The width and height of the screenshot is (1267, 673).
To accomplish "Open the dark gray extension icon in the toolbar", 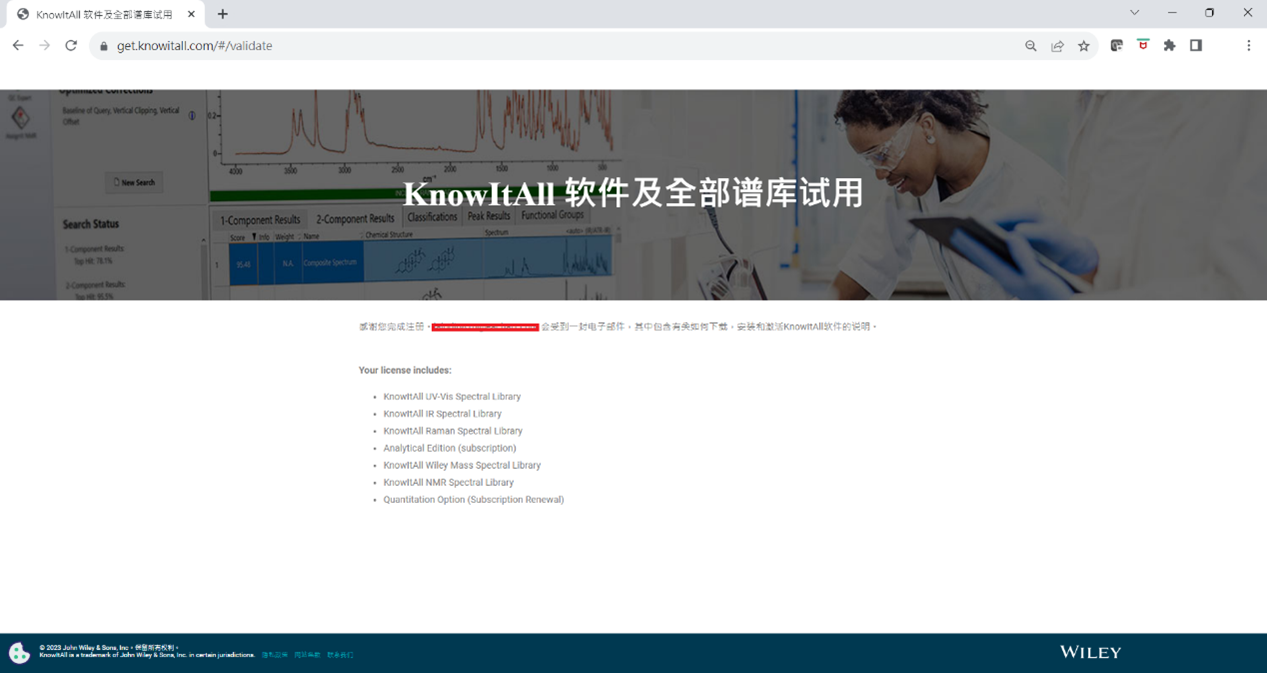I will tap(1117, 46).
